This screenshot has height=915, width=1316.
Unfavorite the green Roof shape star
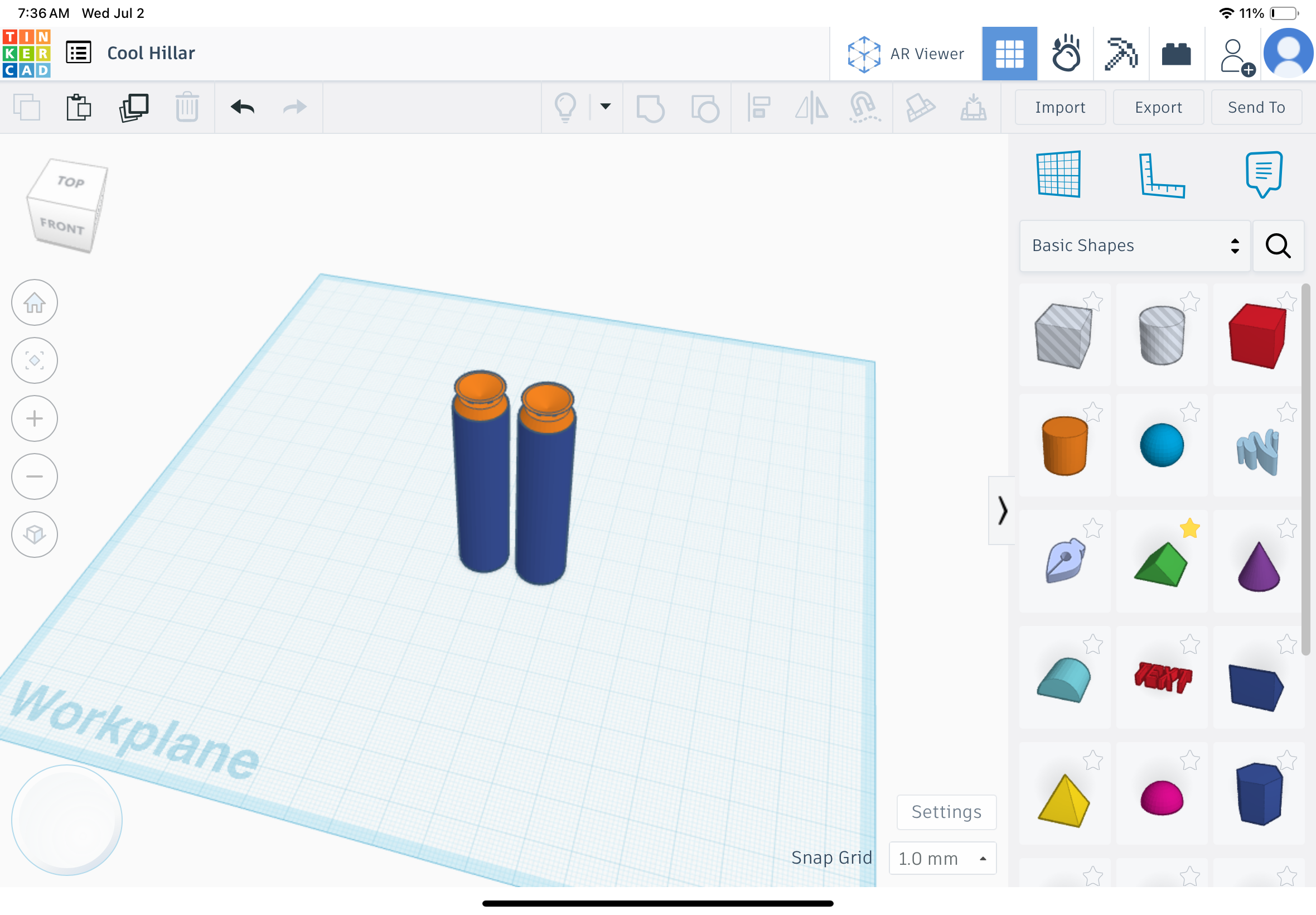(x=1189, y=528)
